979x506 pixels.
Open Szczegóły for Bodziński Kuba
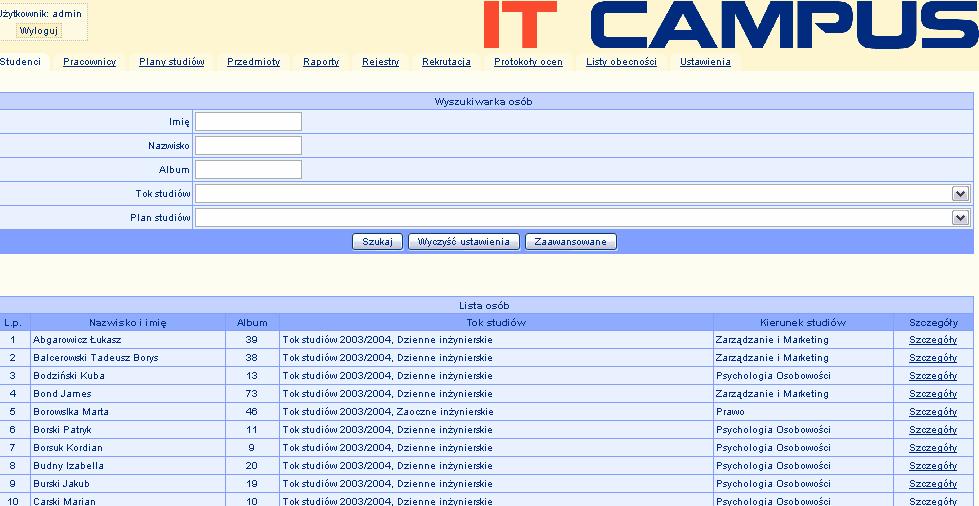point(933,376)
